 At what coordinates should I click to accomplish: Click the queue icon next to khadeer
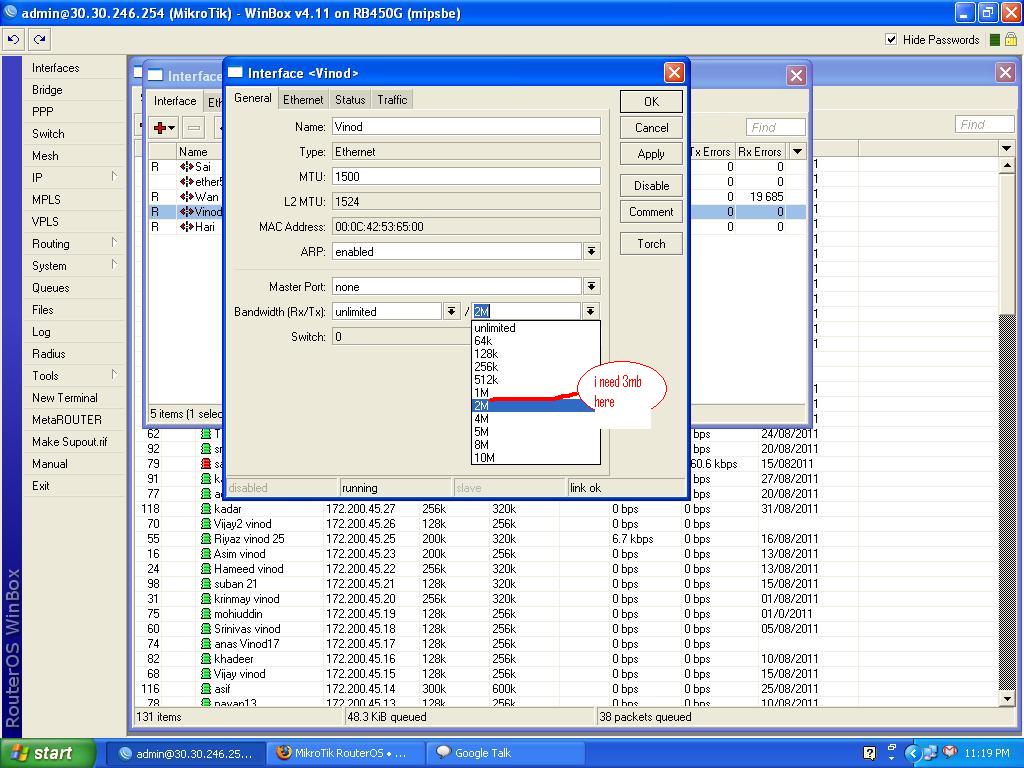206,659
